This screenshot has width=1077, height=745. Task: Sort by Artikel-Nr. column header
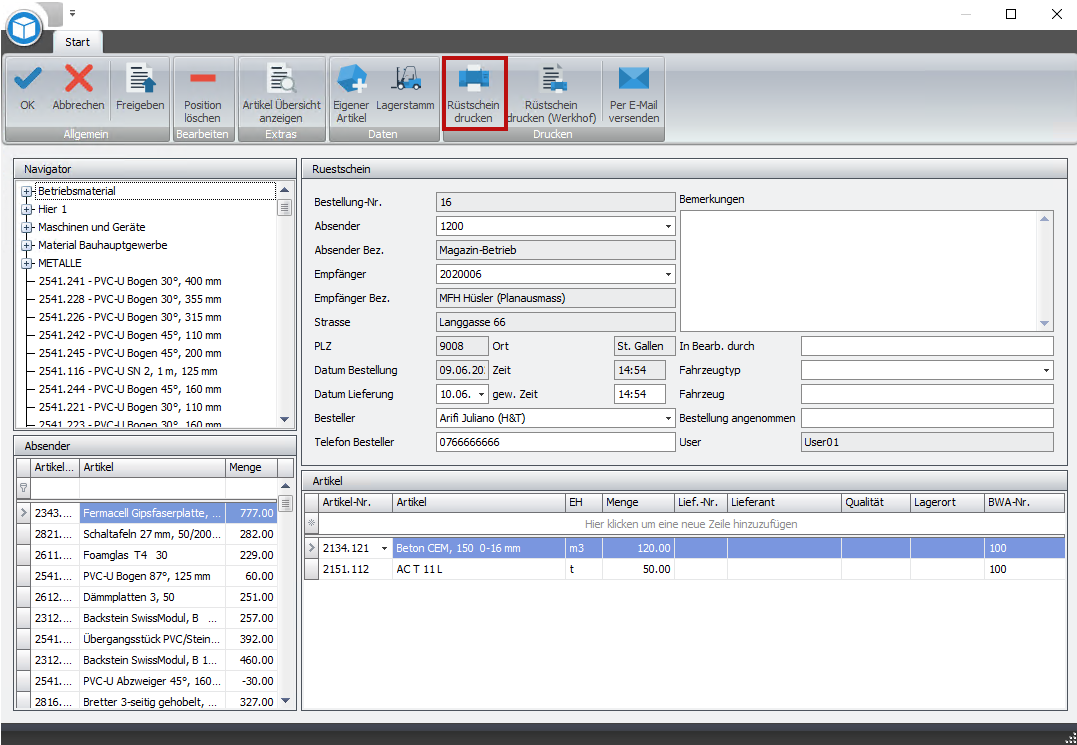coord(356,503)
